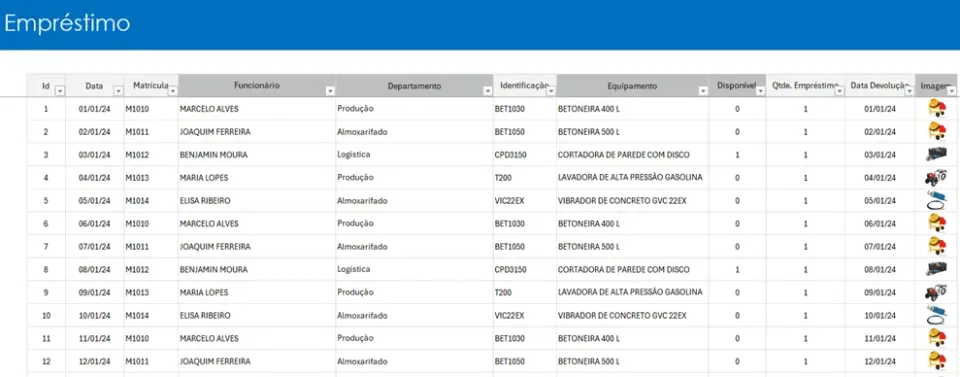960x377 pixels.
Task: Open the Qtde. Empréstimo filter dropdown
Action: [839, 91]
